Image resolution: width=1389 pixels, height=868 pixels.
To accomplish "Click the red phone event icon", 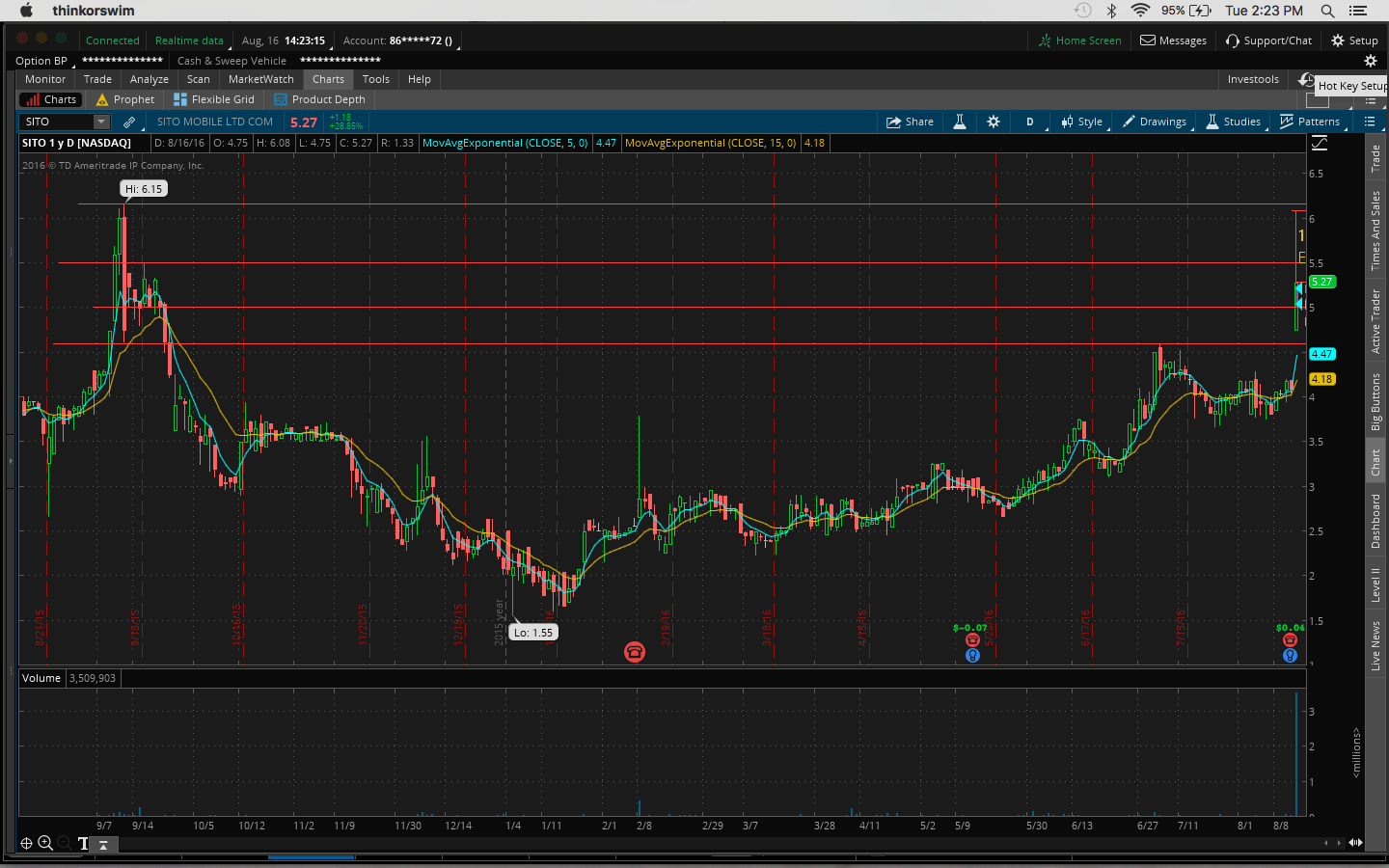I will [634, 652].
